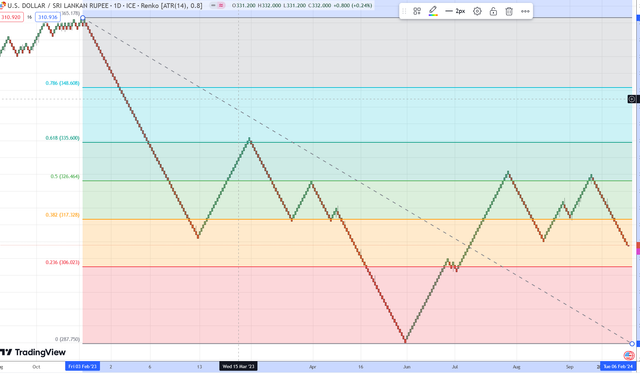
Task: Click the Aug label on time axis
Action: click(516, 367)
